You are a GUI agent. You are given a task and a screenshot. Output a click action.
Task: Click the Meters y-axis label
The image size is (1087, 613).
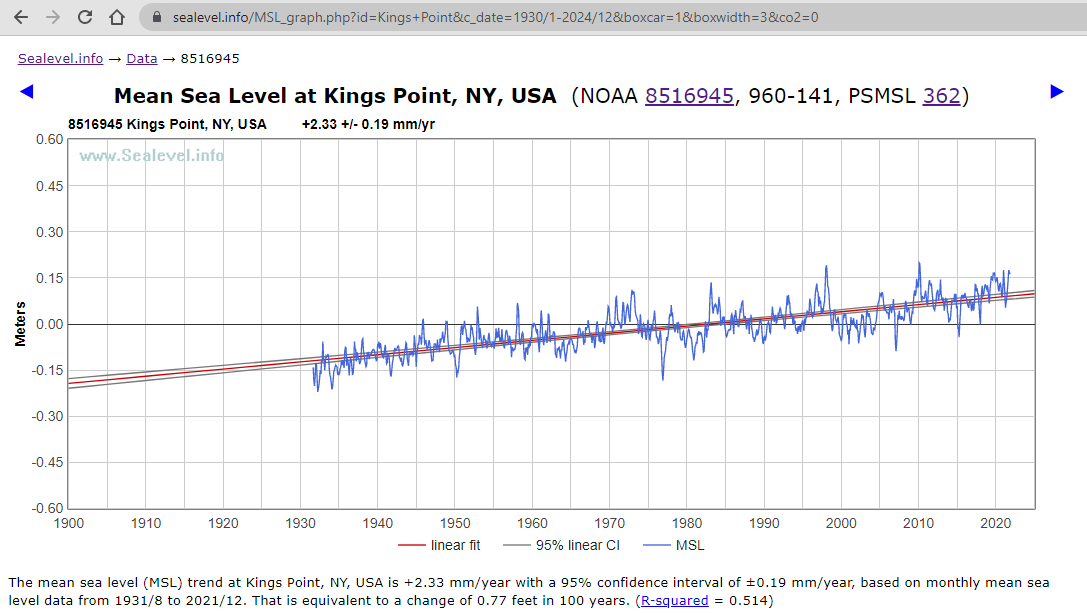(x=20, y=322)
